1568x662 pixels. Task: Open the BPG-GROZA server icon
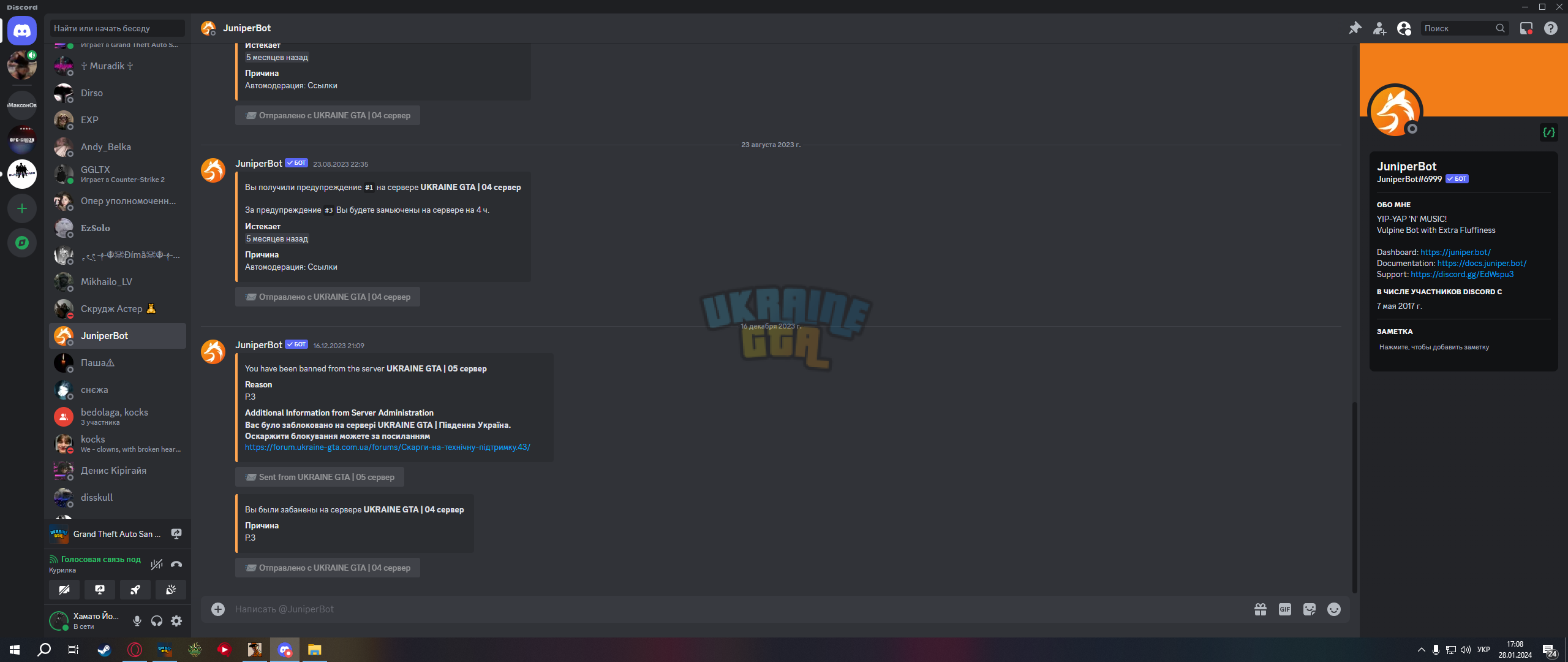[22, 140]
